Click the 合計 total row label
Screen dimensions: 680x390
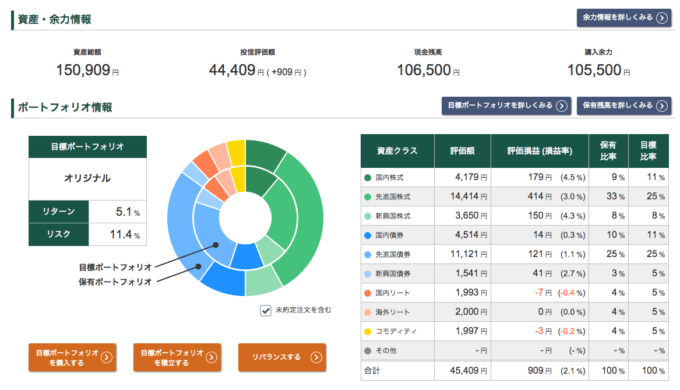[x=372, y=371]
